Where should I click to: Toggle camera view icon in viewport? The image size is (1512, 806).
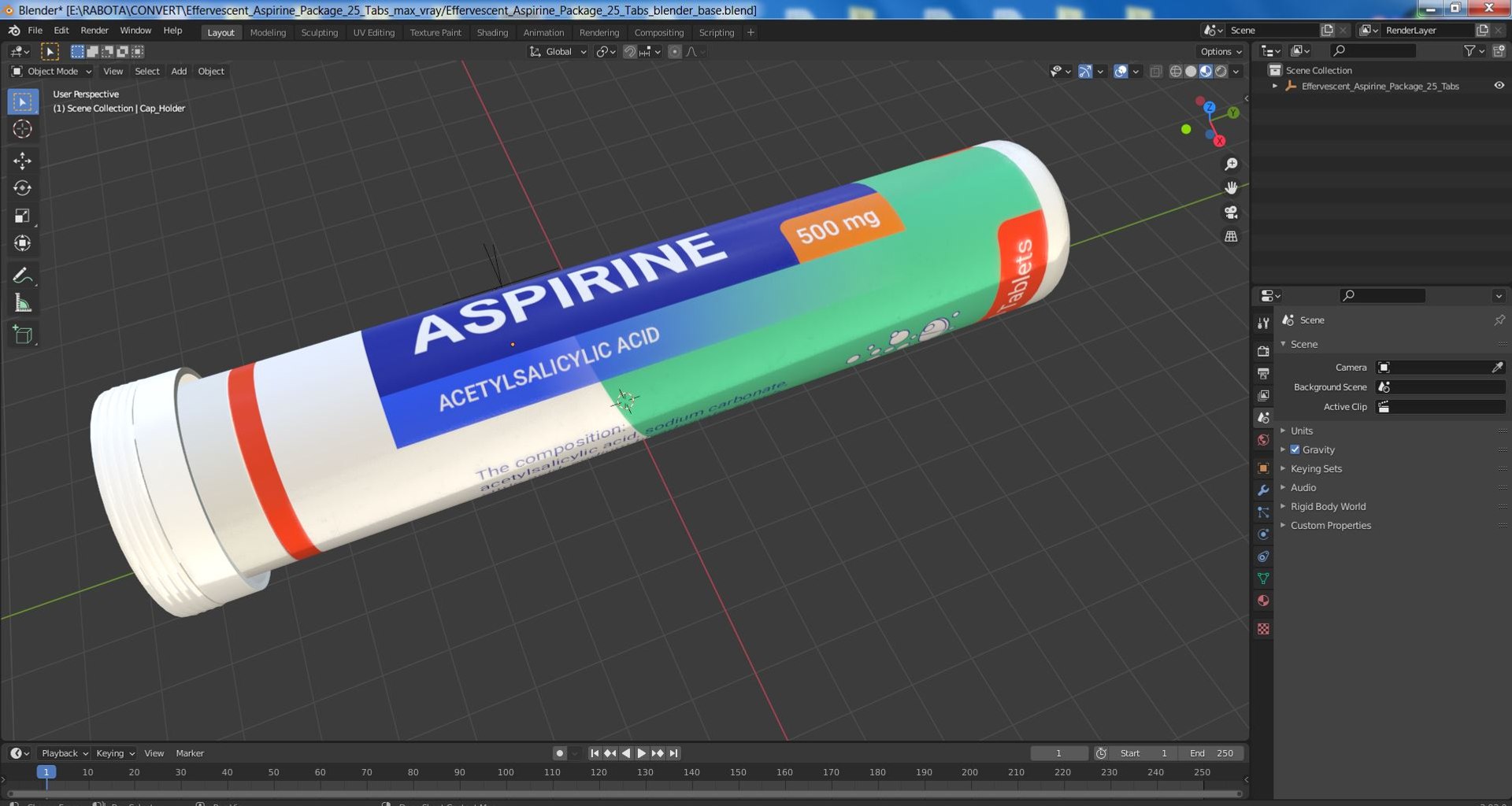point(1231,213)
